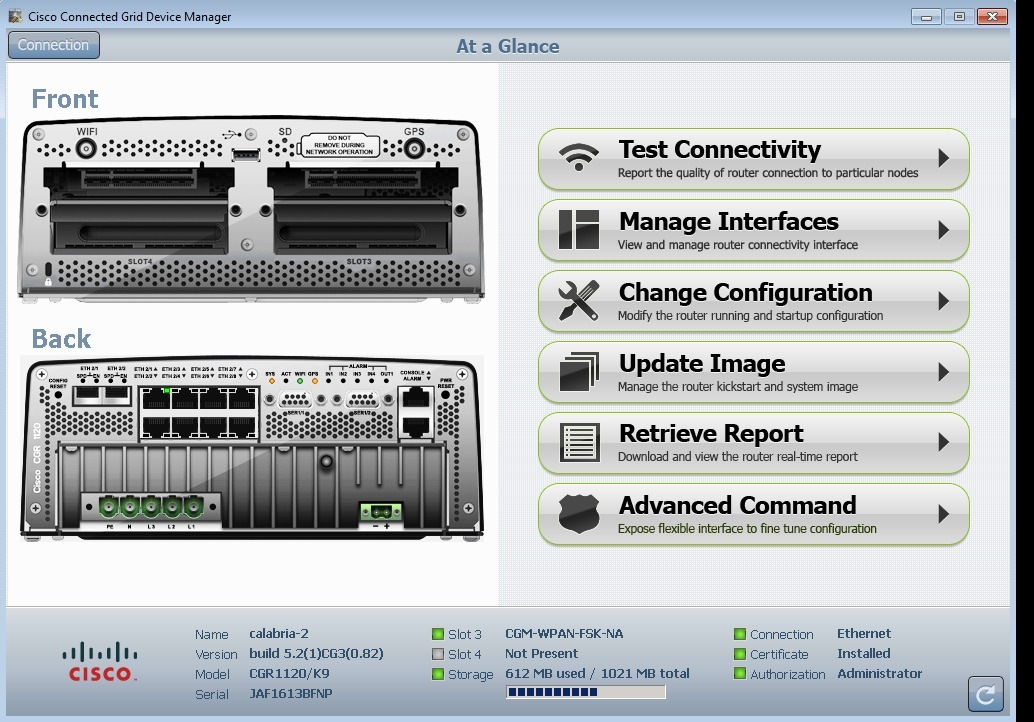Screen dimensions: 1034x722
Task: Select the Manage Interfaces title
Action: coord(729,222)
